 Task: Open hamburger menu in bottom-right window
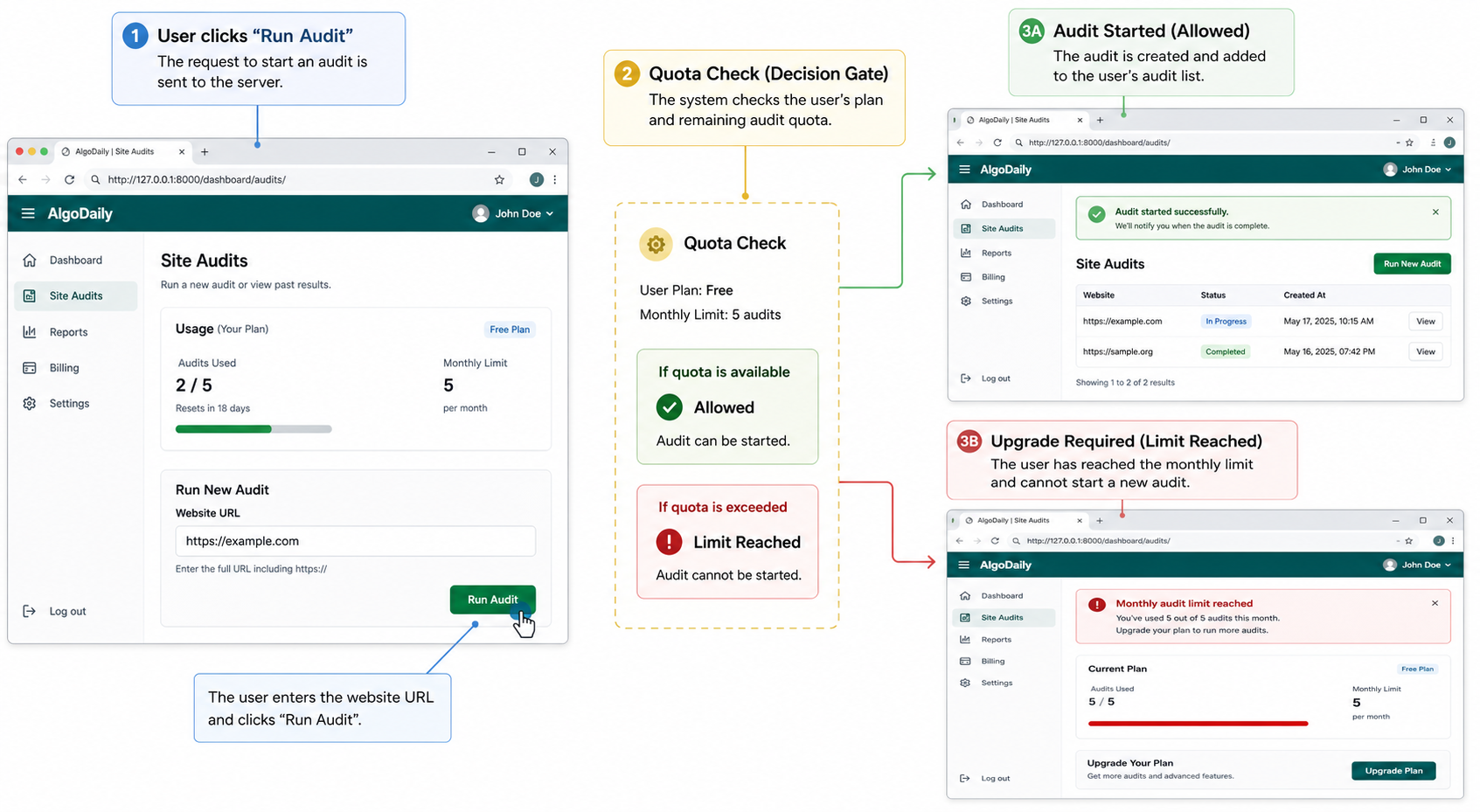pos(963,565)
